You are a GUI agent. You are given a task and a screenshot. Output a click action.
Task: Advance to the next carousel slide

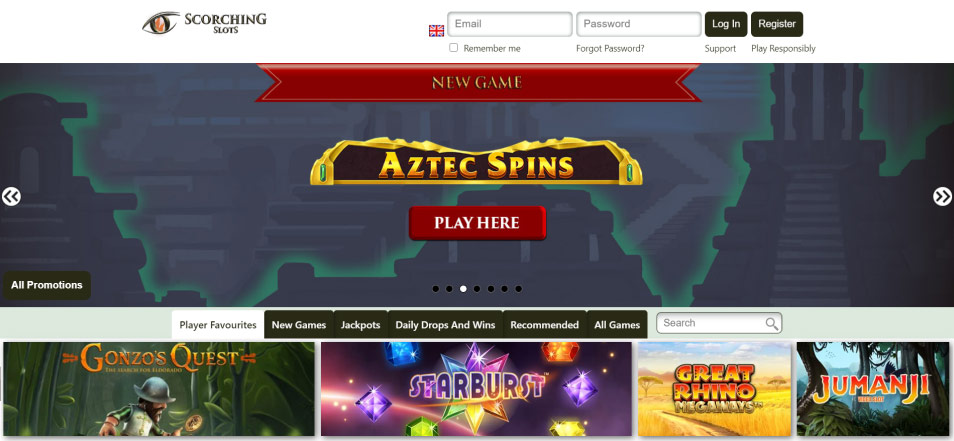pyautogui.click(x=942, y=196)
